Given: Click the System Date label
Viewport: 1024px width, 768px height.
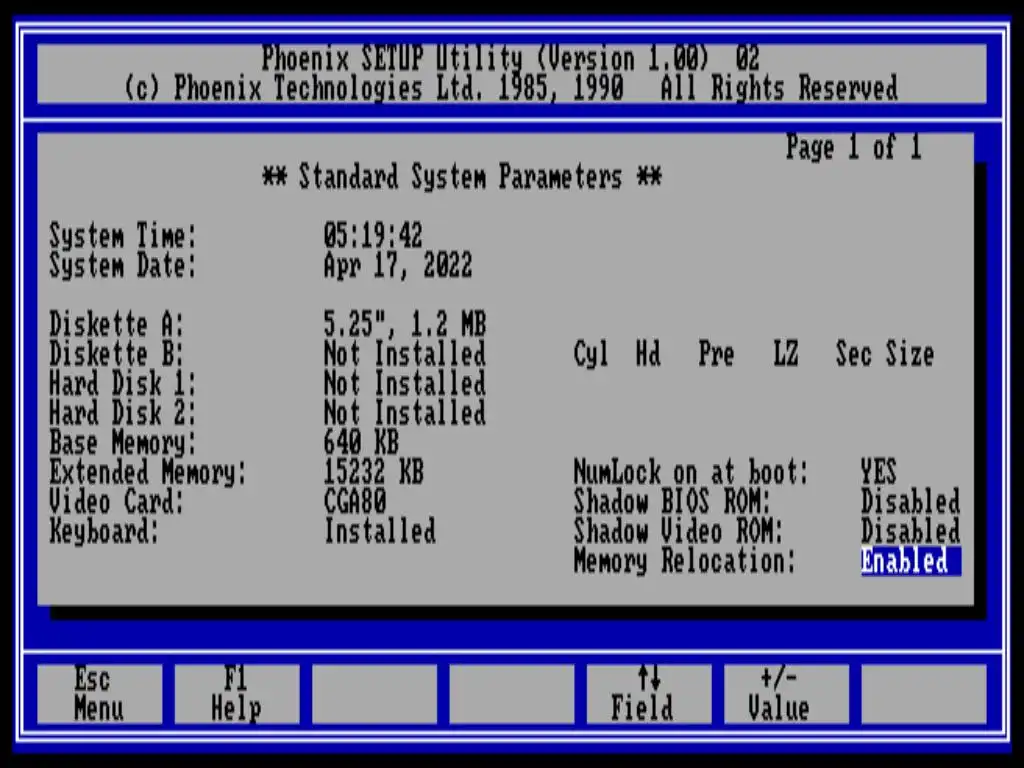Looking at the screenshot, I should coord(123,266).
